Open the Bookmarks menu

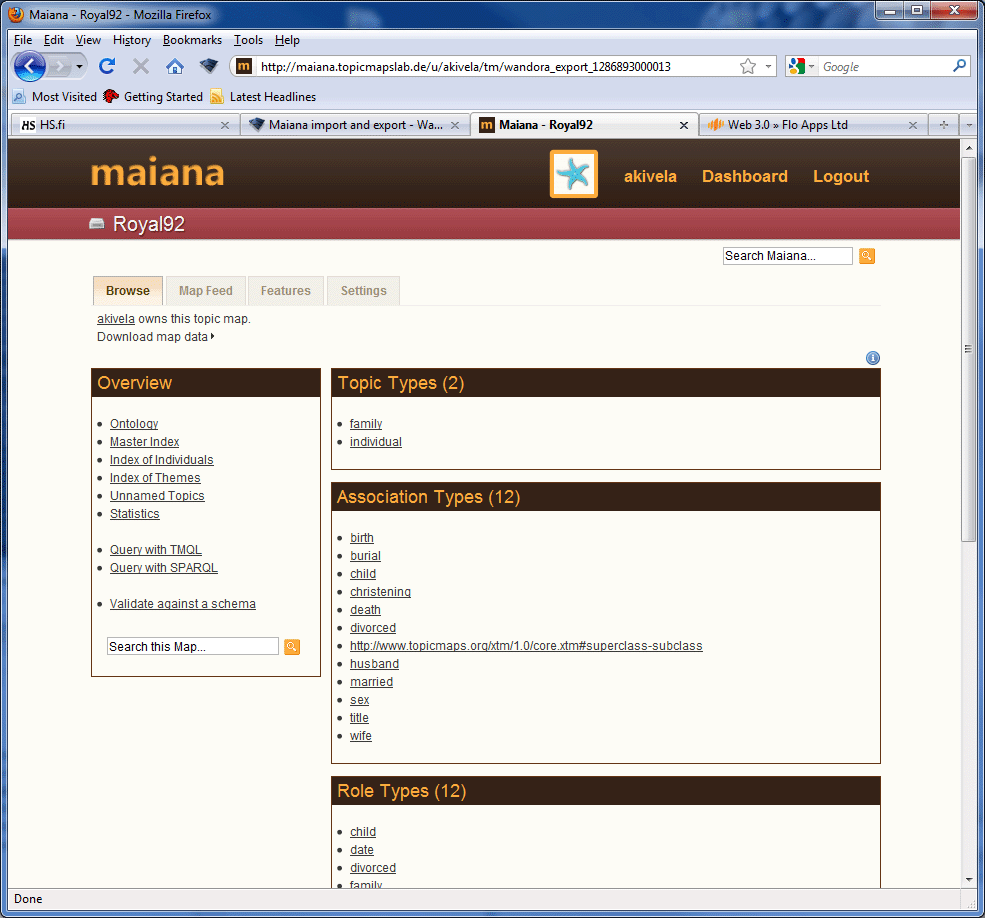(x=192, y=40)
